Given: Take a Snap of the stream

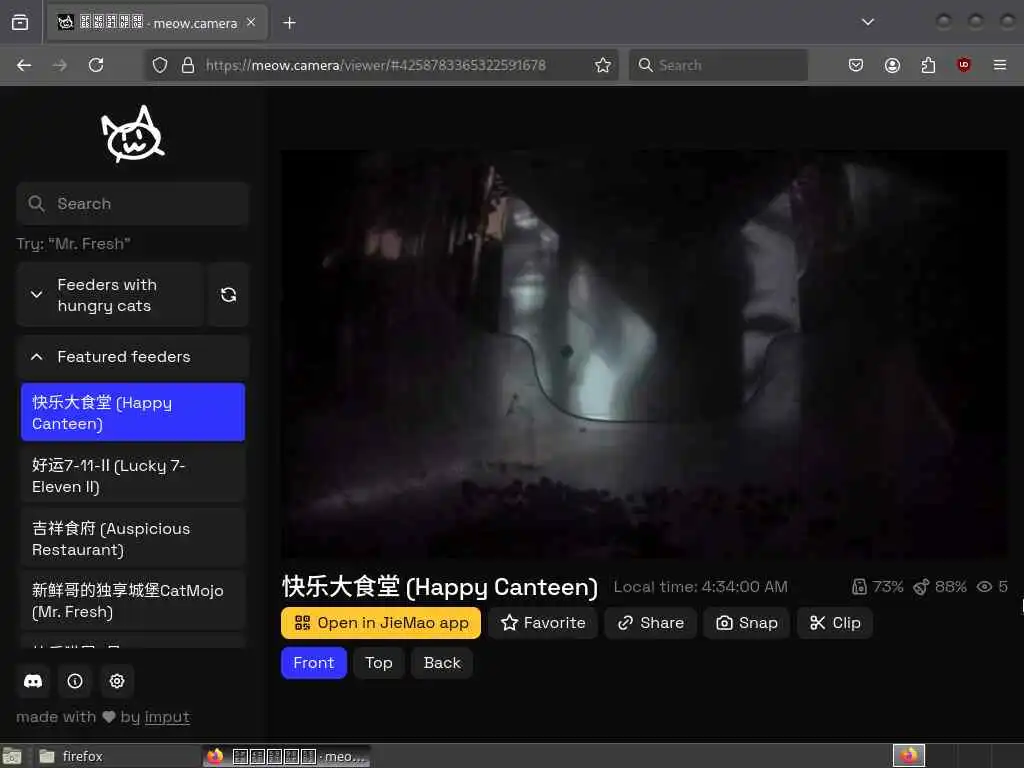Looking at the screenshot, I should pyautogui.click(x=746, y=623).
